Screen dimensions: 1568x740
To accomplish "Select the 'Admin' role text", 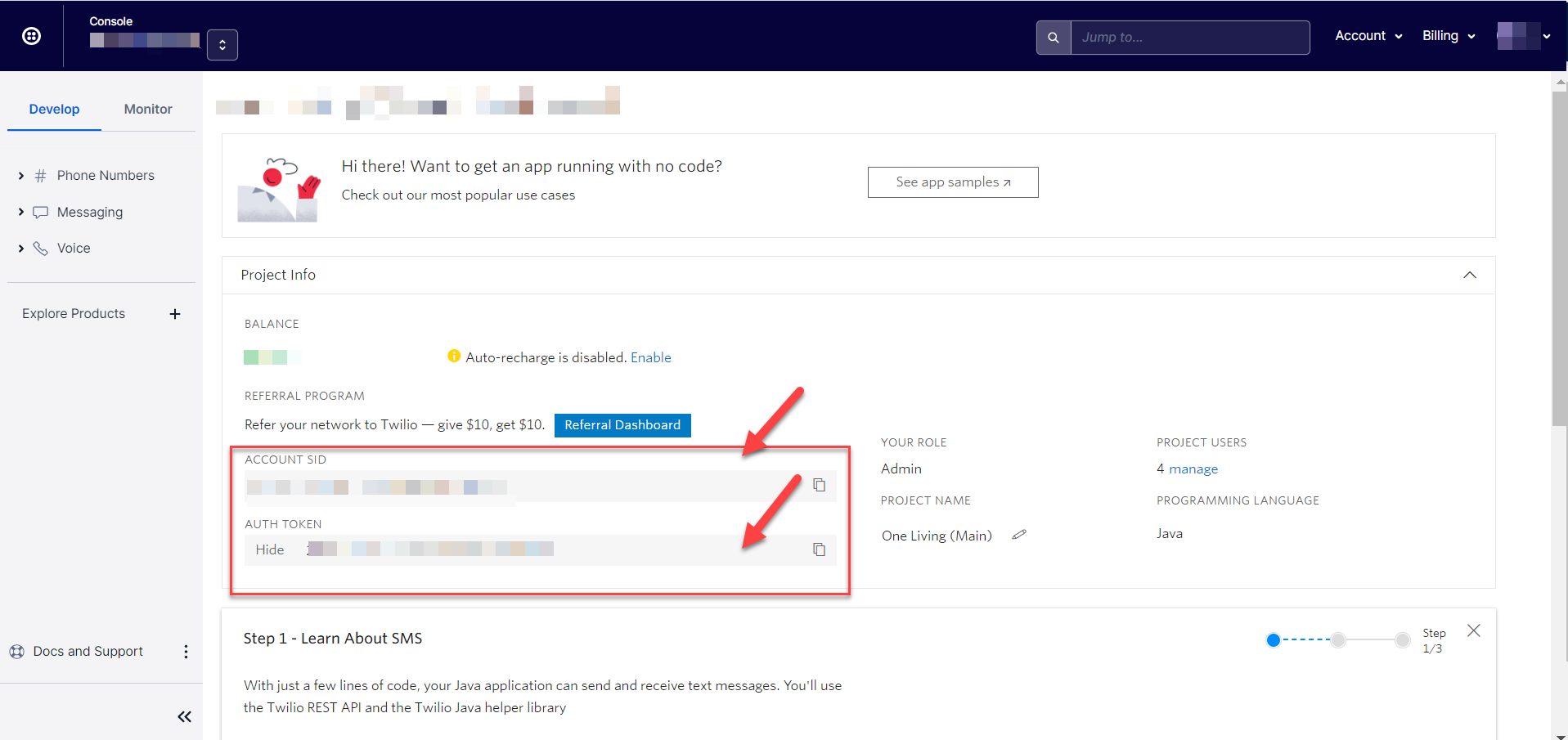I will tap(901, 469).
